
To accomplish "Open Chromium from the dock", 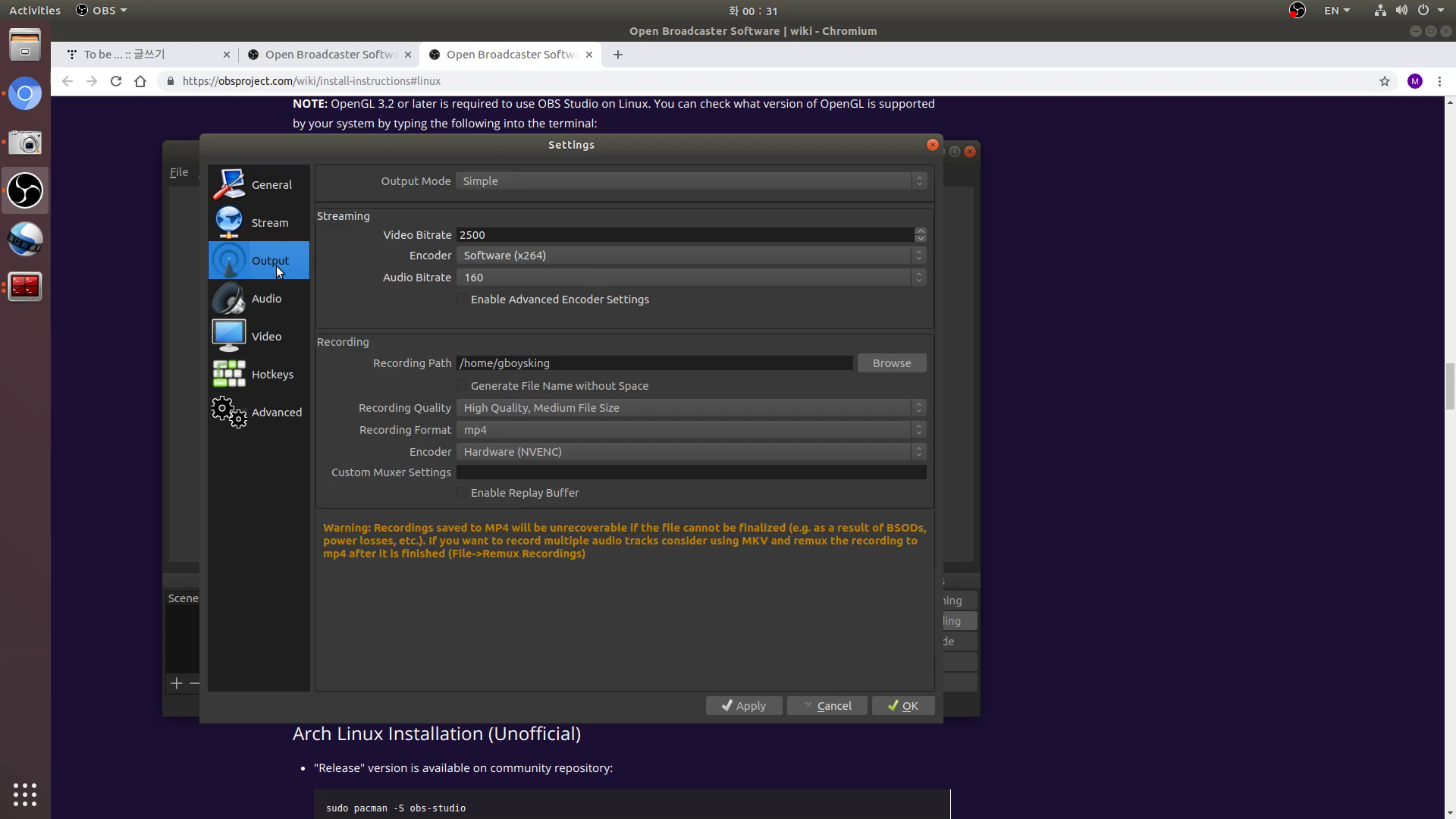I will [x=25, y=94].
